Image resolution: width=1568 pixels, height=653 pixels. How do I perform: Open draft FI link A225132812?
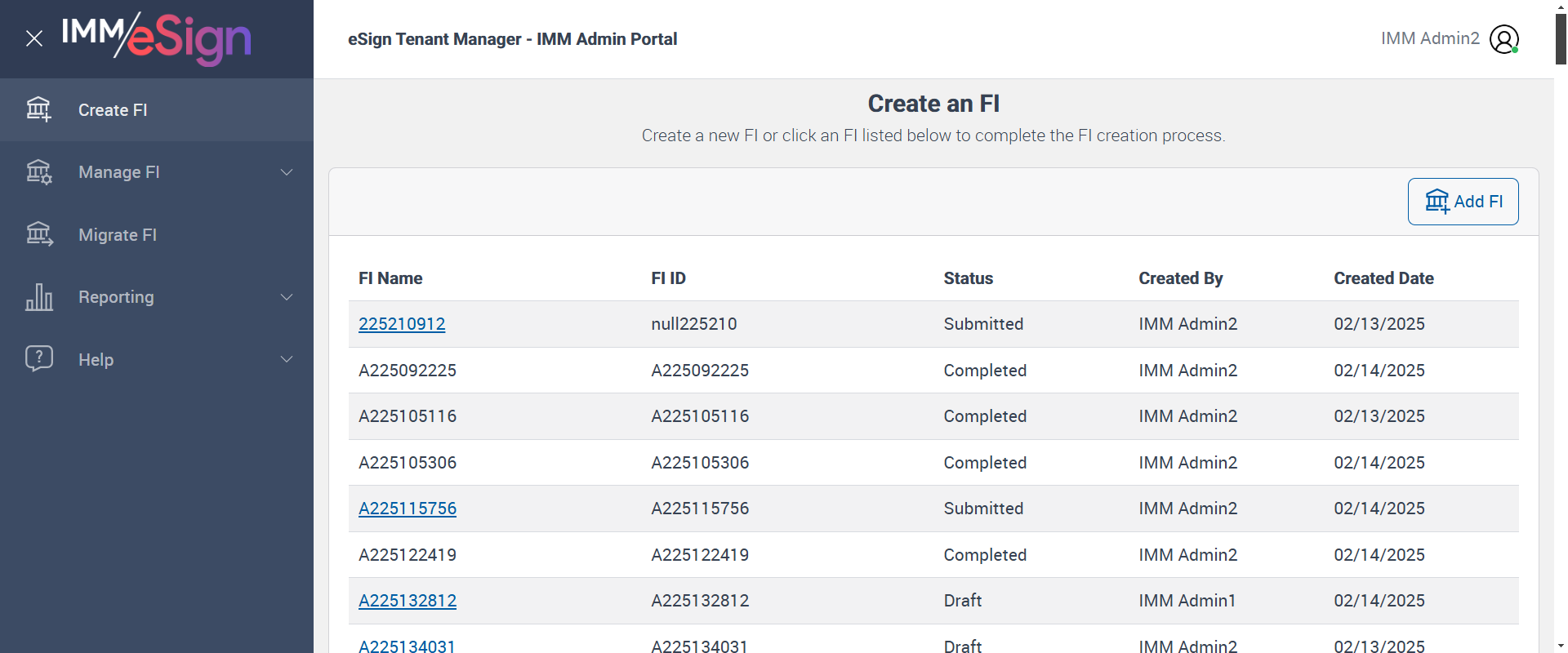pos(408,601)
